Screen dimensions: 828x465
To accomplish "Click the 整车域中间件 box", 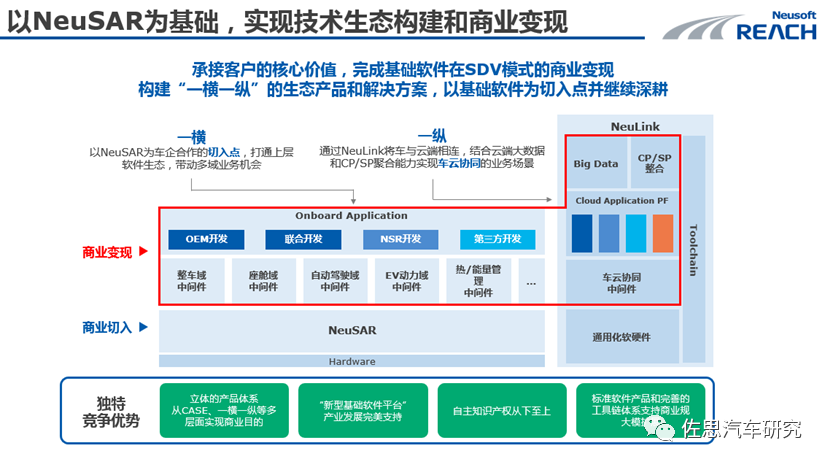I will tap(192, 280).
